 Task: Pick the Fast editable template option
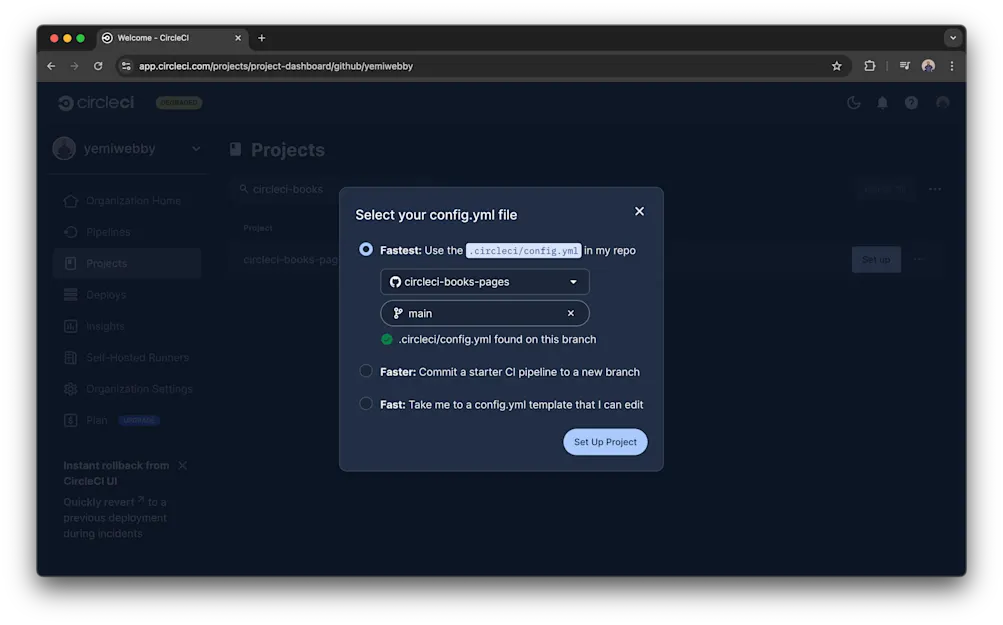pos(366,404)
